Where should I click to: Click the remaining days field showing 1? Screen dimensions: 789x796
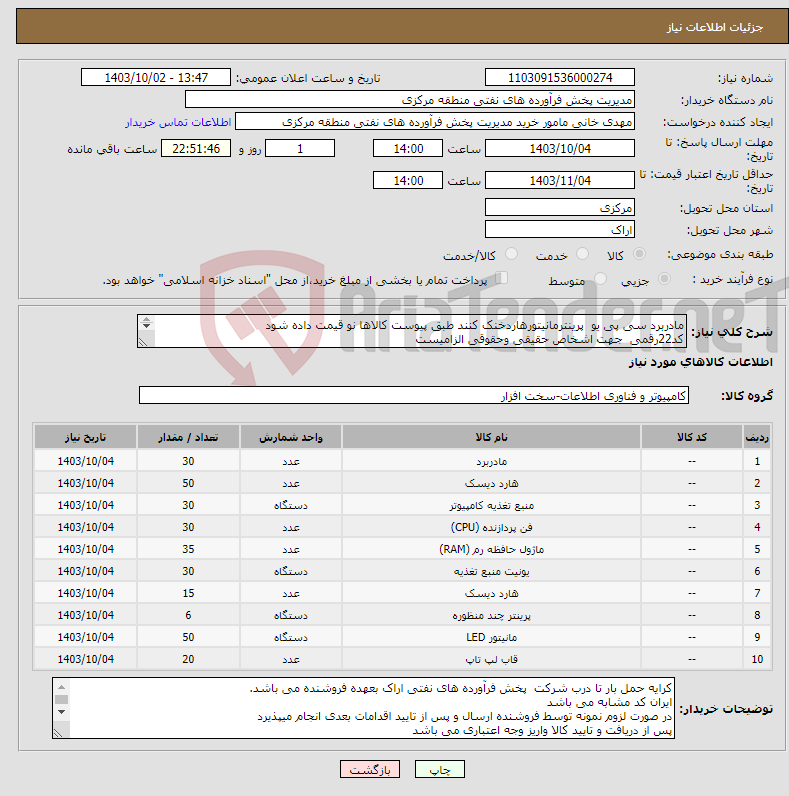(x=300, y=149)
